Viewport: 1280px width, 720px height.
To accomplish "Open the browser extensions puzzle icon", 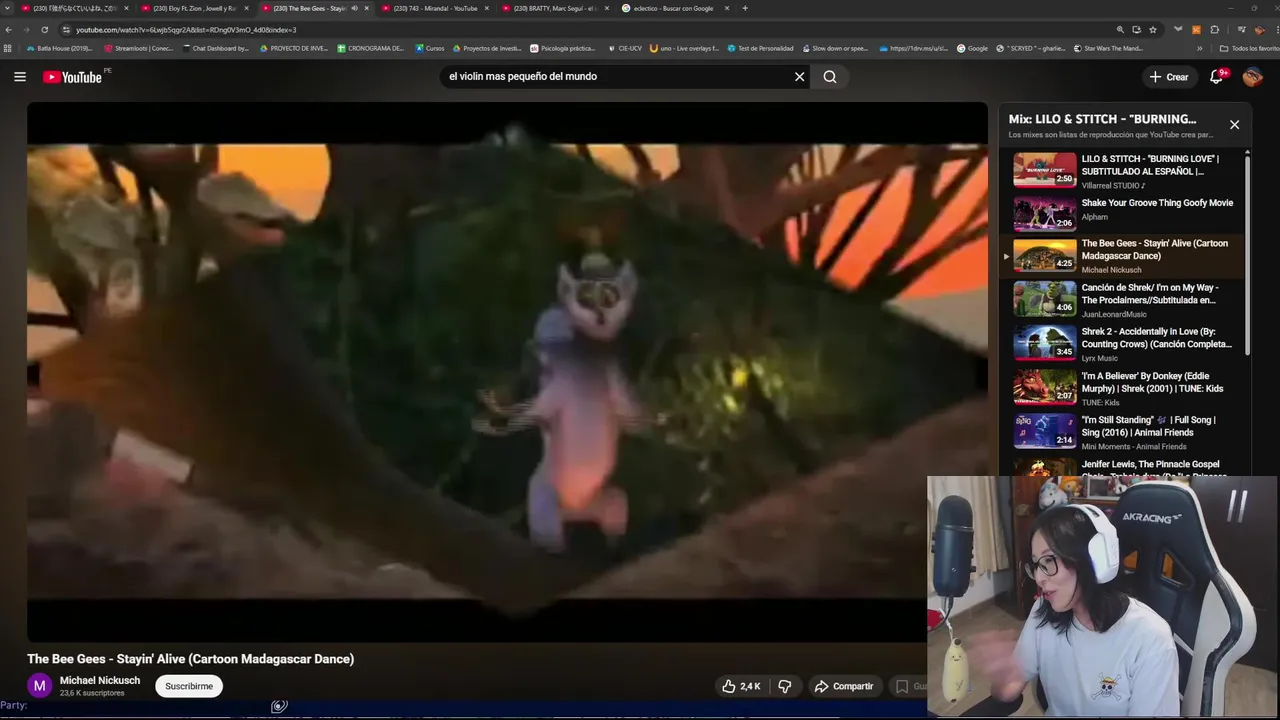I will pos(1214,30).
